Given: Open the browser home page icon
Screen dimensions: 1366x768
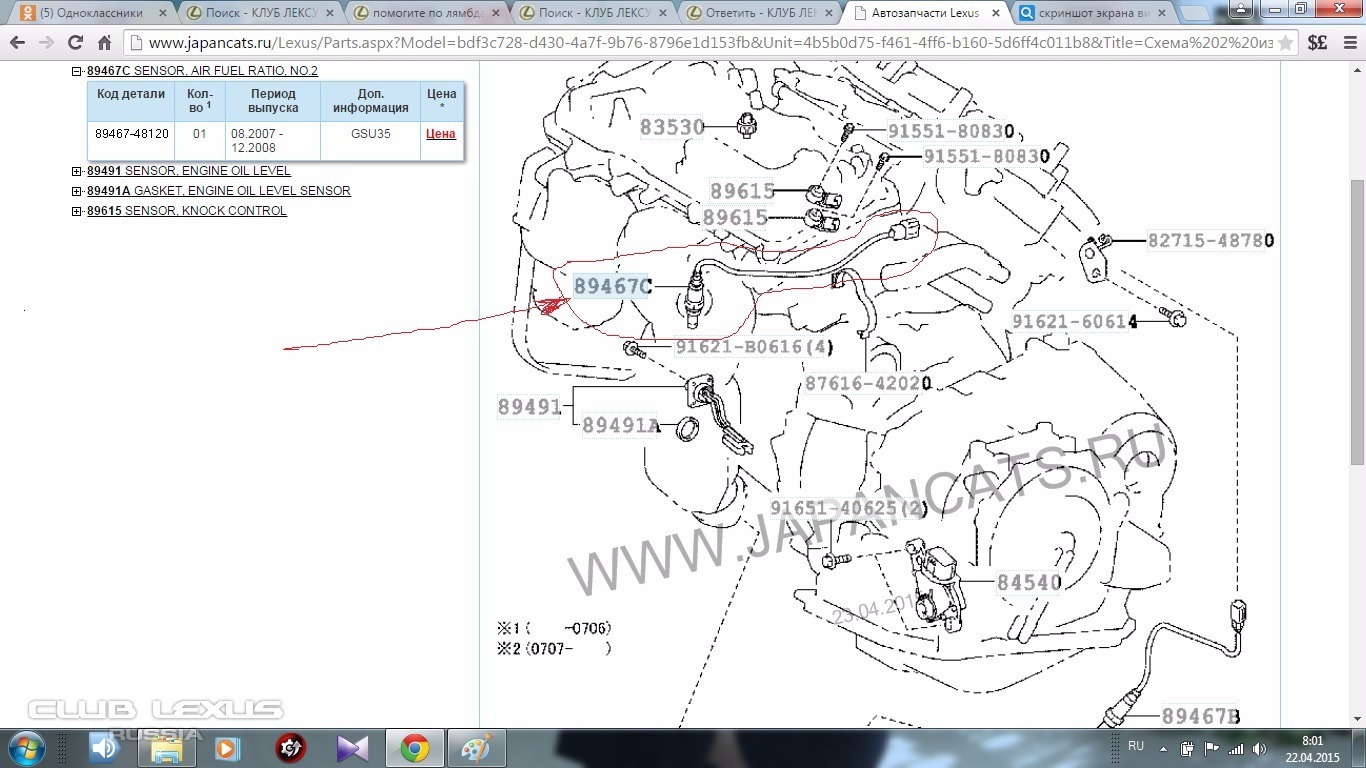Looking at the screenshot, I should (104, 43).
